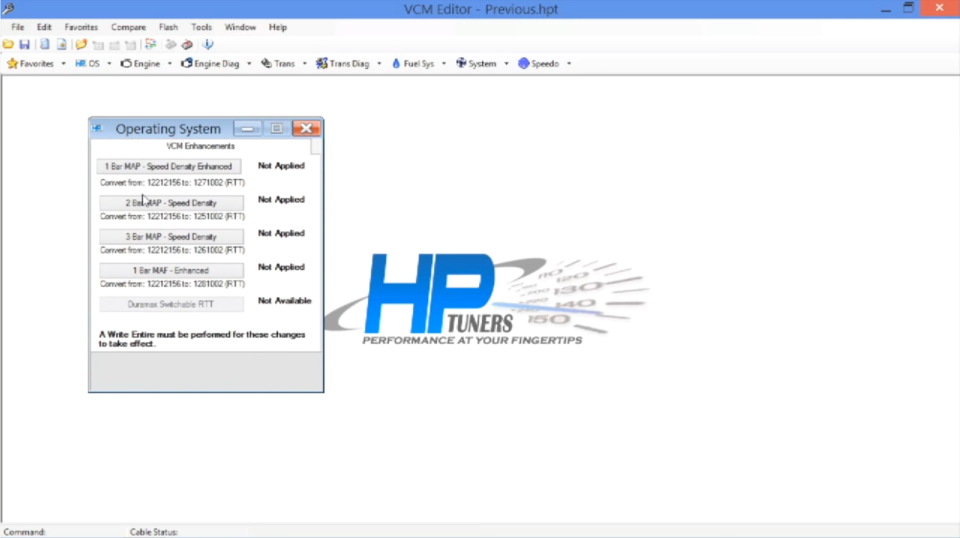Click 'Convert from: 12212156 to: 1281002 (RTT)' text
Image resolution: width=960 pixels, height=538 pixels.
[173, 284]
